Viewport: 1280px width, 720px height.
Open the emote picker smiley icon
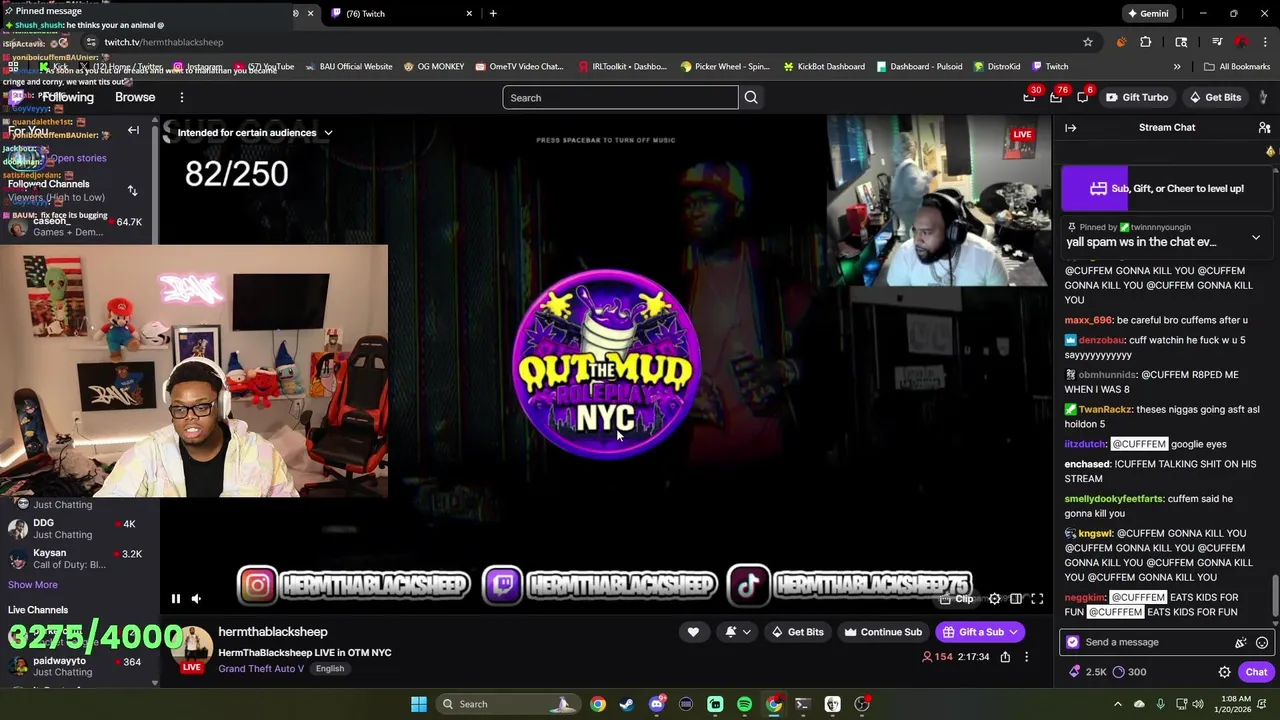point(1262,642)
